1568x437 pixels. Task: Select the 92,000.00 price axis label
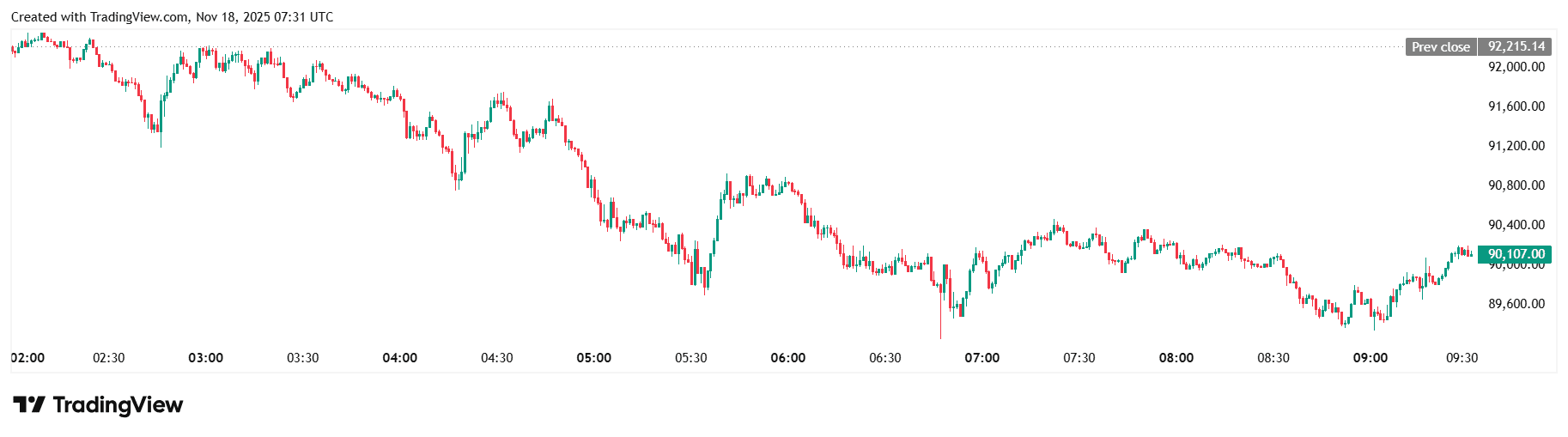point(1516,67)
